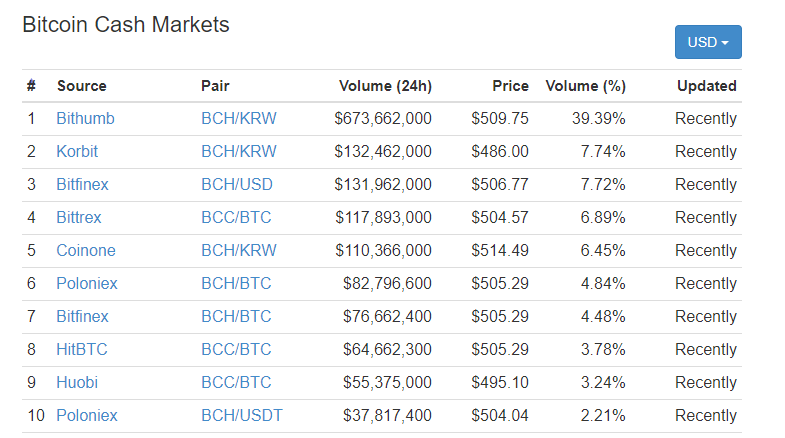Open the USD currency dropdown
This screenshot has width=785, height=438.
[708, 42]
